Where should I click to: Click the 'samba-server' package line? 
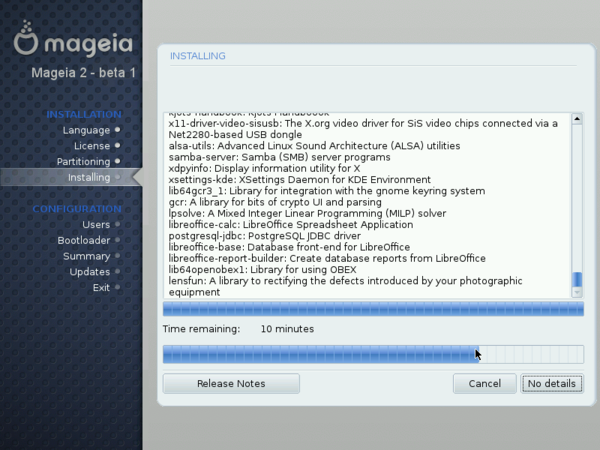click(279, 157)
